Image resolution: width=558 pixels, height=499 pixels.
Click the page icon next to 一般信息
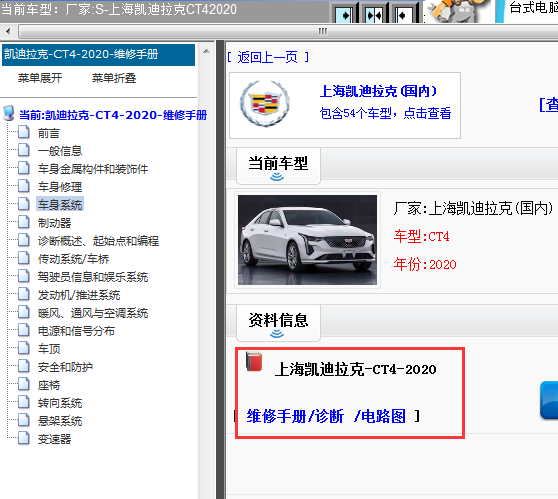pyautogui.click(x=24, y=150)
